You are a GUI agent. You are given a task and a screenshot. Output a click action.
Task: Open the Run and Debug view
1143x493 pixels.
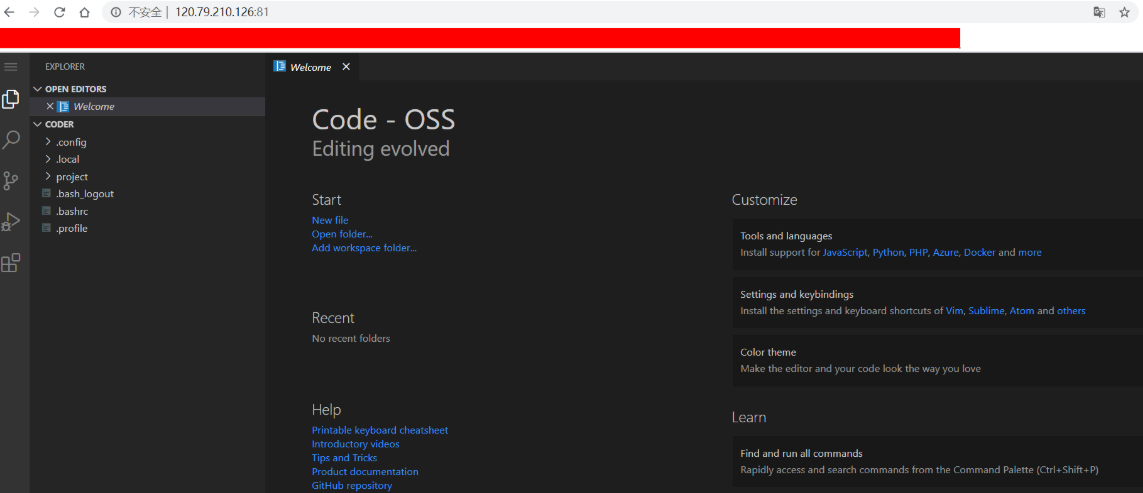click(11, 222)
